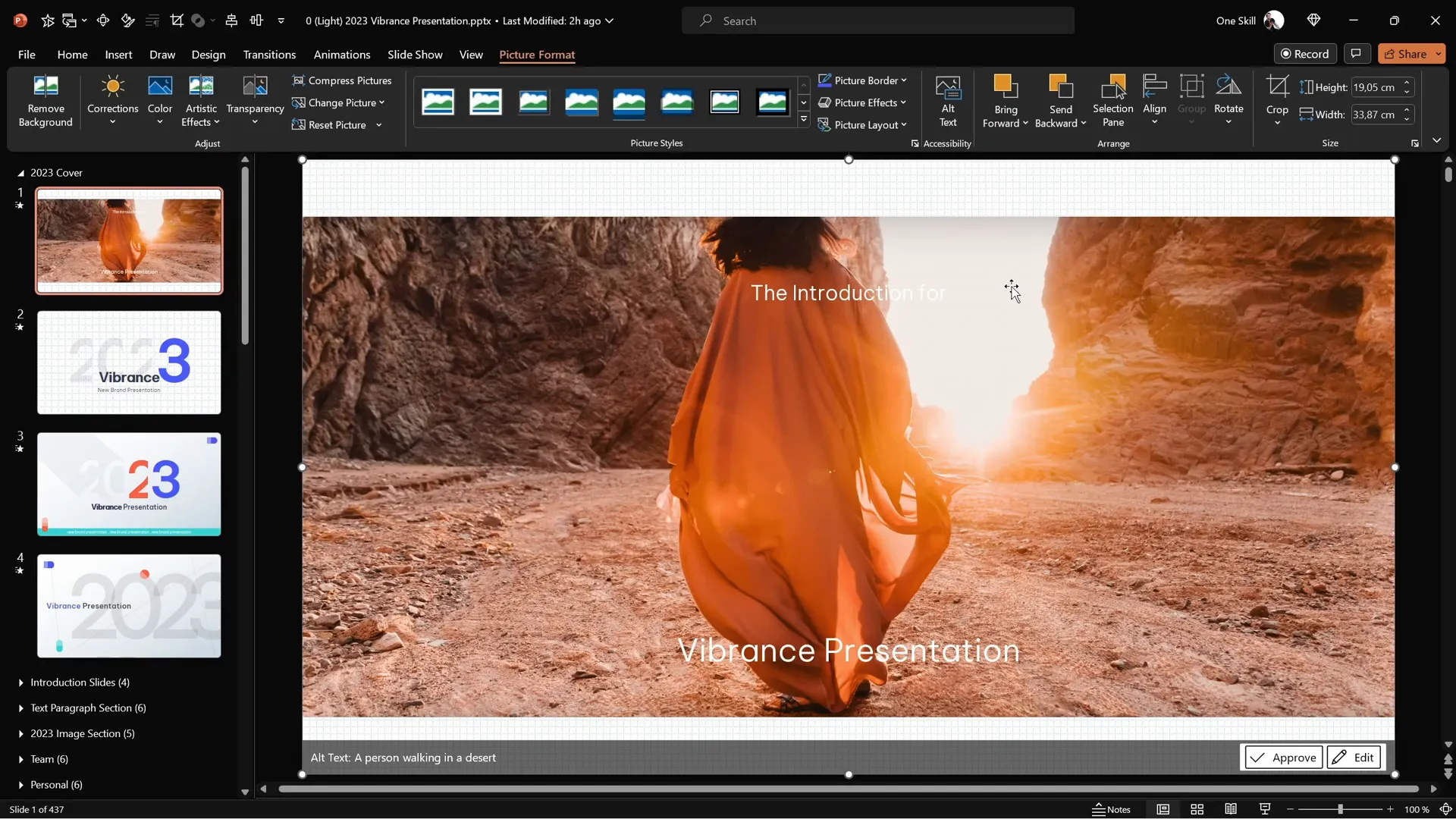Switch to Slide Sorter view

click(x=1197, y=809)
